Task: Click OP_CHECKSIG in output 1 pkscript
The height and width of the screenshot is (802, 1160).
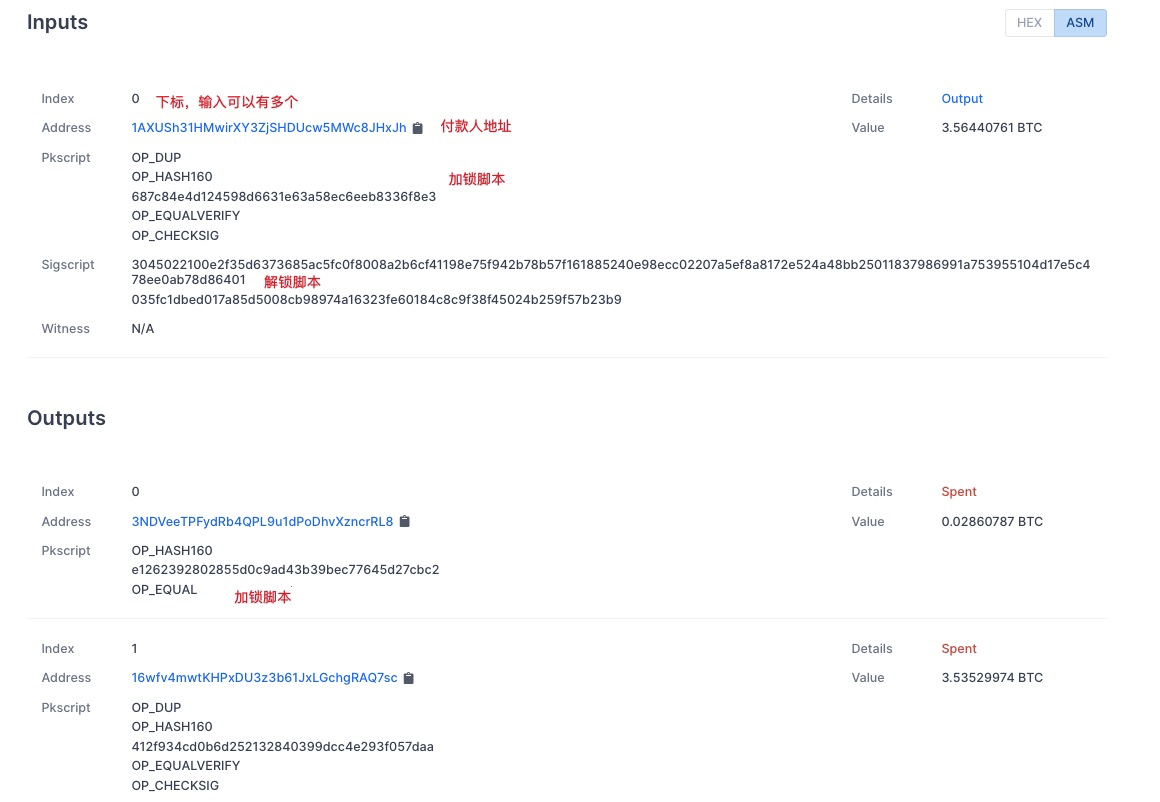Action: pyautogui.click(x=175, y=786)
